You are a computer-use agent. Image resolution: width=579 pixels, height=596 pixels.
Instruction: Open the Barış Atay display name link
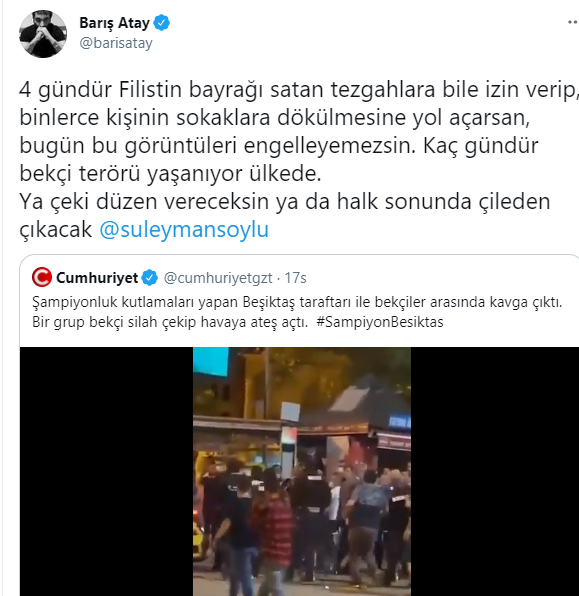click(x=114, y=23)
